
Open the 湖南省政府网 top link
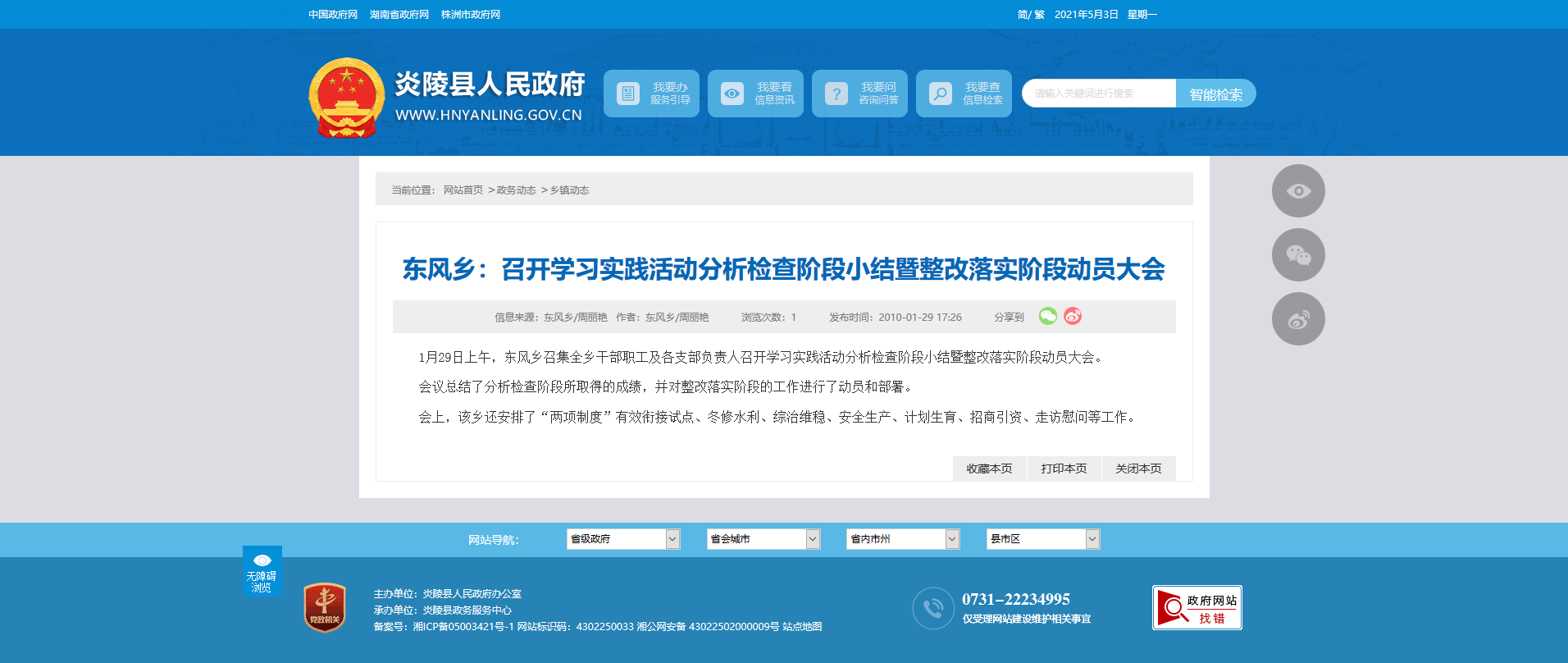[399, 15]
